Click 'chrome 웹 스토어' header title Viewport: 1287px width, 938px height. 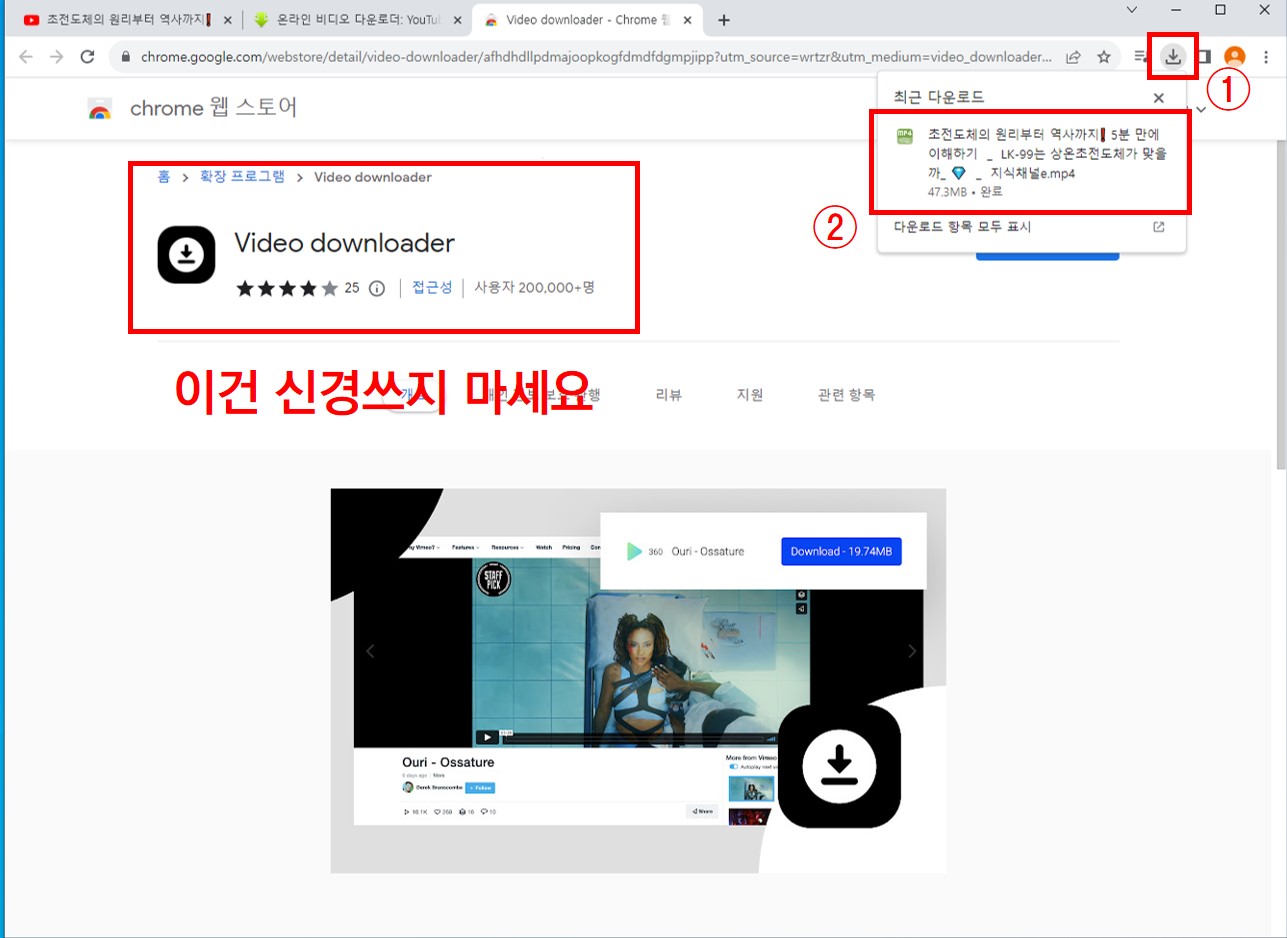coord(213,108)
